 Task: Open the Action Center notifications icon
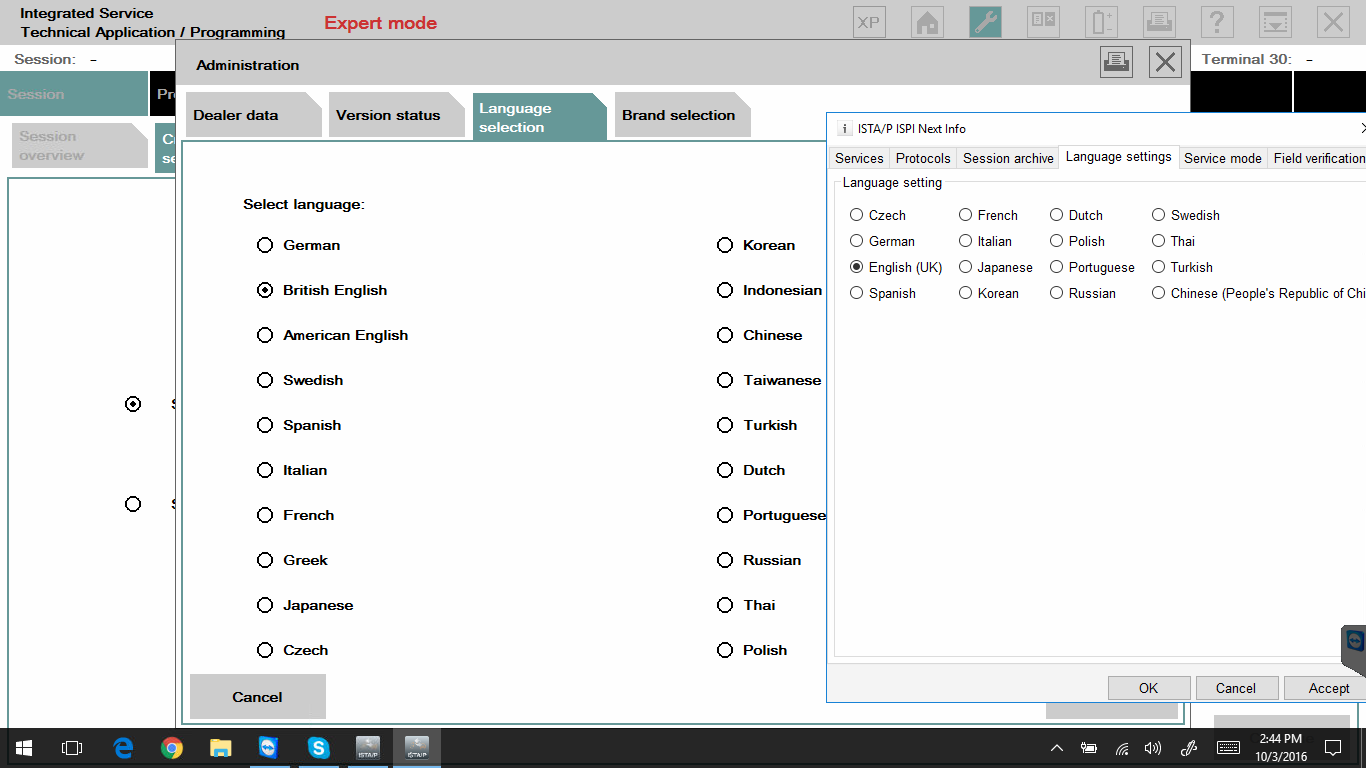coord(1332,748)
